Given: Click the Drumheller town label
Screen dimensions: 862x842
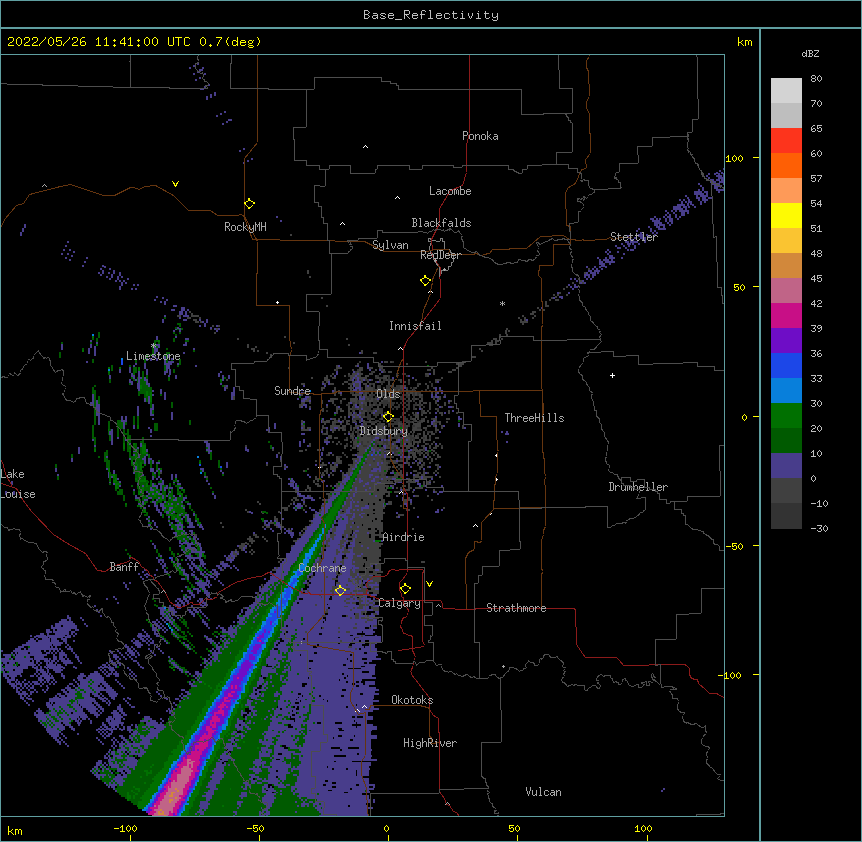Looking at the screenshot, I should (x=638, y=487).
